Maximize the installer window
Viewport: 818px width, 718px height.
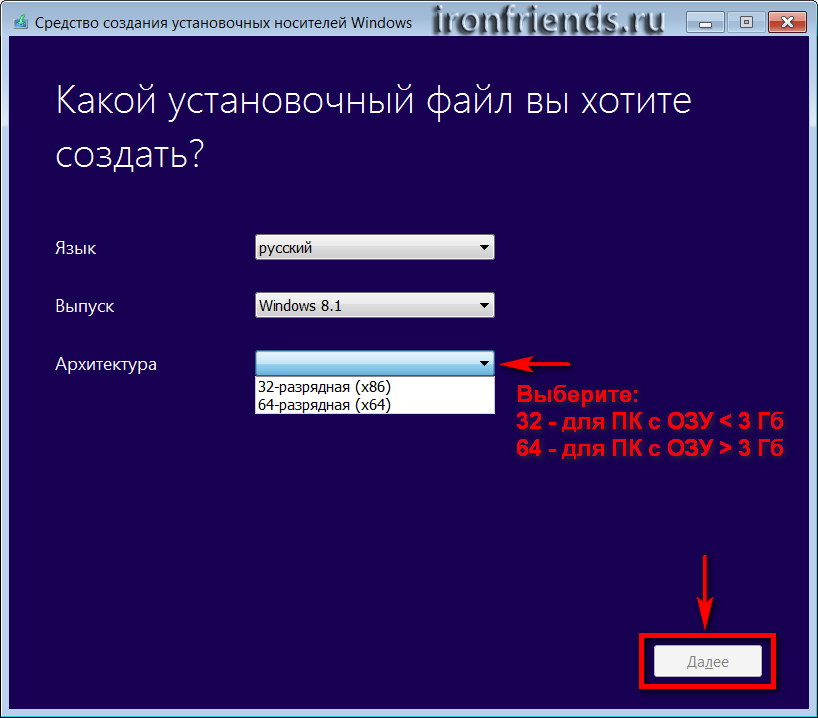coord(746,20)
